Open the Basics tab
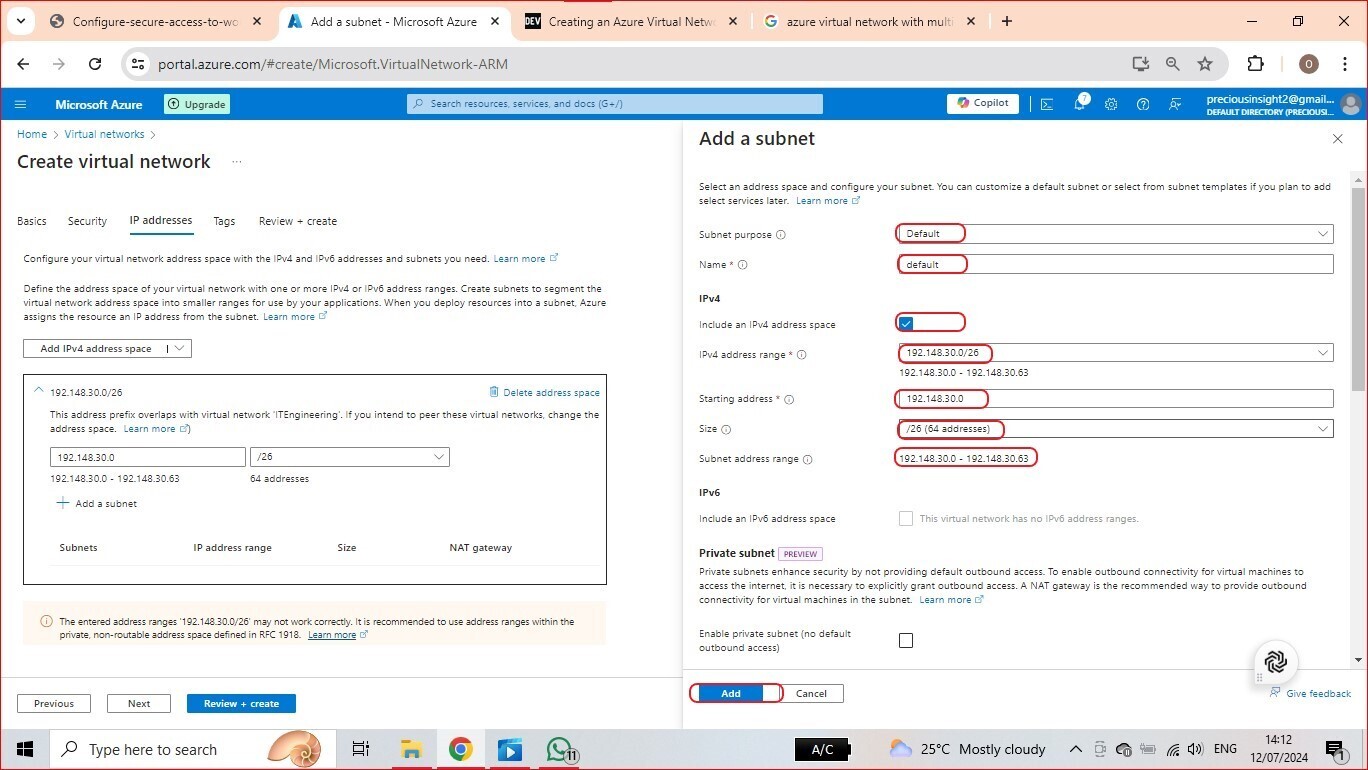Screen dimensions: 1368x770 (32, 221)
